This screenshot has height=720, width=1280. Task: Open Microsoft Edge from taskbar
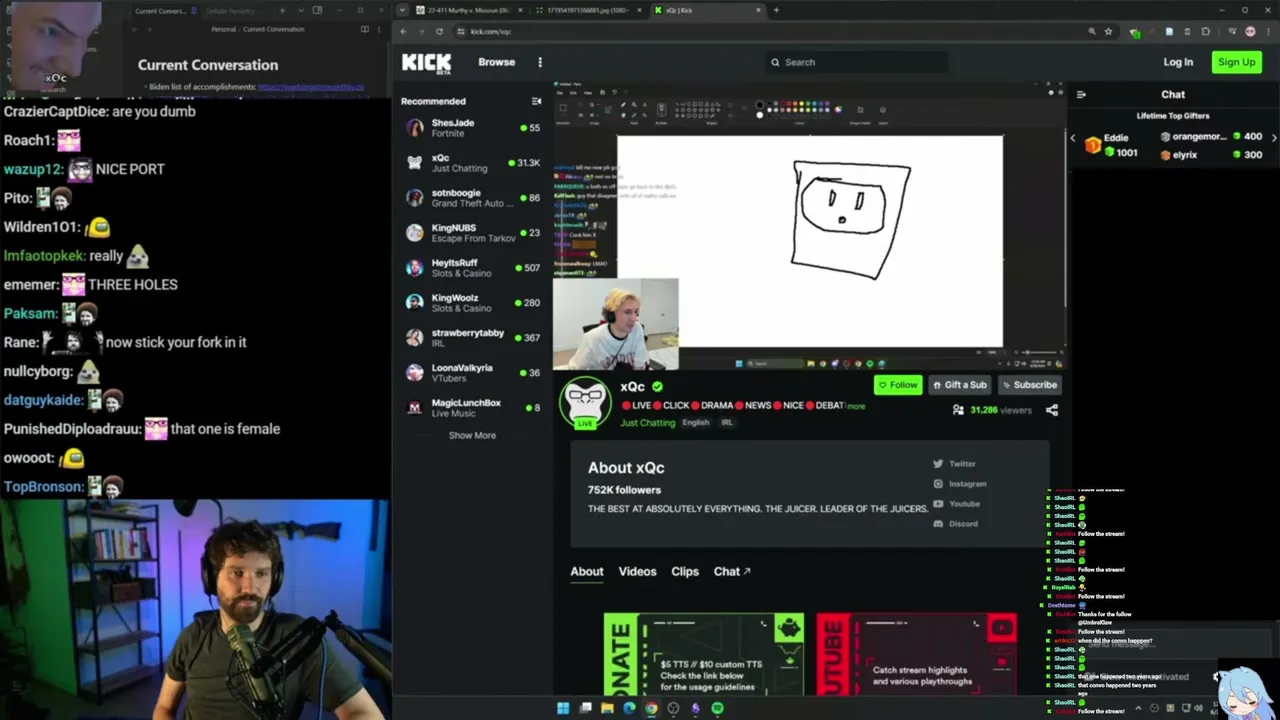point(629,708)
